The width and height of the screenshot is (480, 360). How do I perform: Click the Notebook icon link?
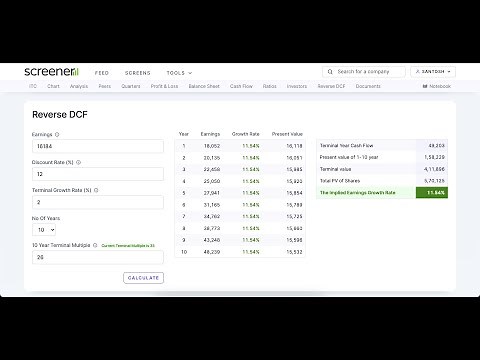pyautogui.click(x=437, y=86)
